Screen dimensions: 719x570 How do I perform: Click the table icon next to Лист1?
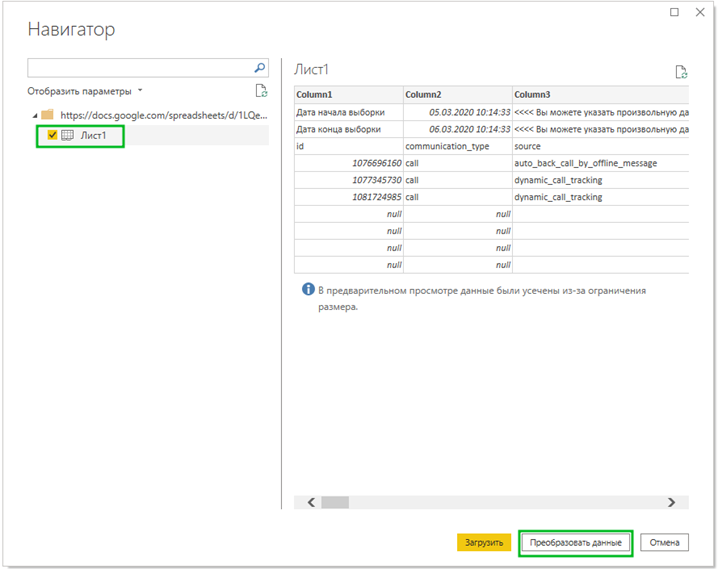click(x=68, y=135)
